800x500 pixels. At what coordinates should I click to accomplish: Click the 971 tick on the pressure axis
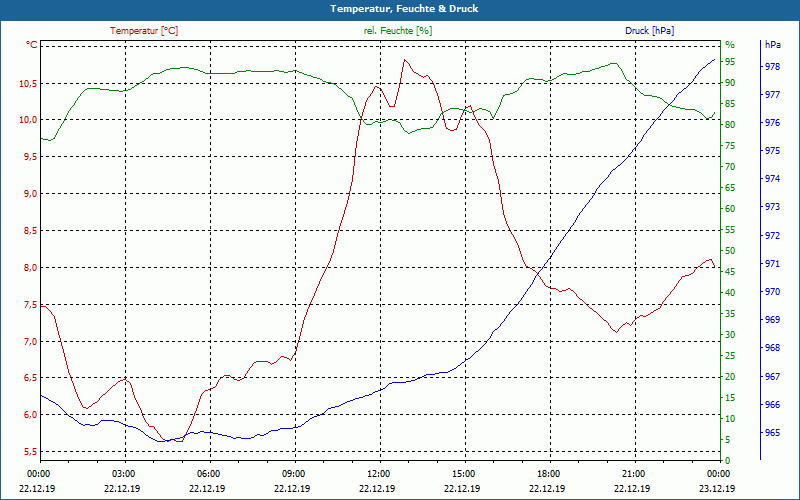coord(773,264)
